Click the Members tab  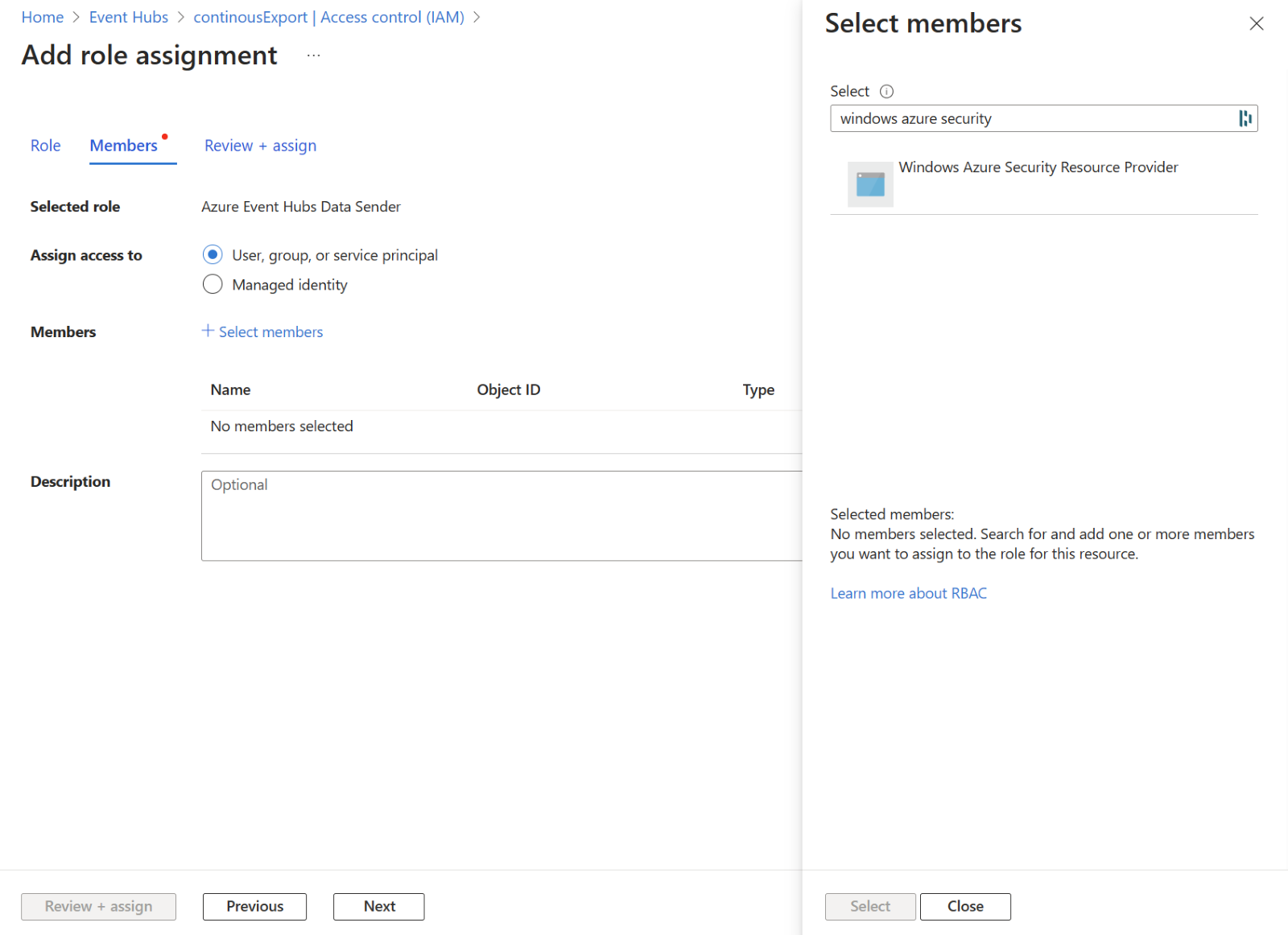pos(124,146)
